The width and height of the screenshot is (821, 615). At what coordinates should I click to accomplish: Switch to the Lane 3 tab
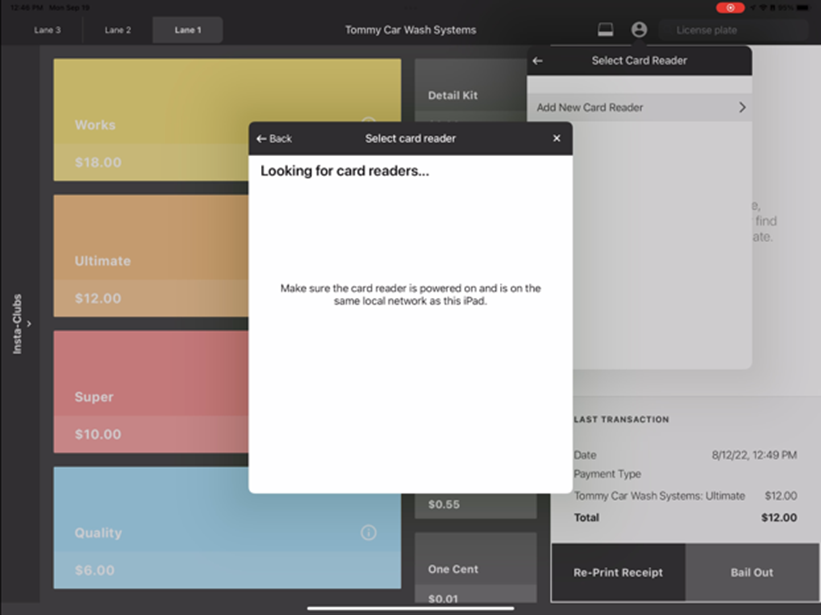[x=47, y=30]
